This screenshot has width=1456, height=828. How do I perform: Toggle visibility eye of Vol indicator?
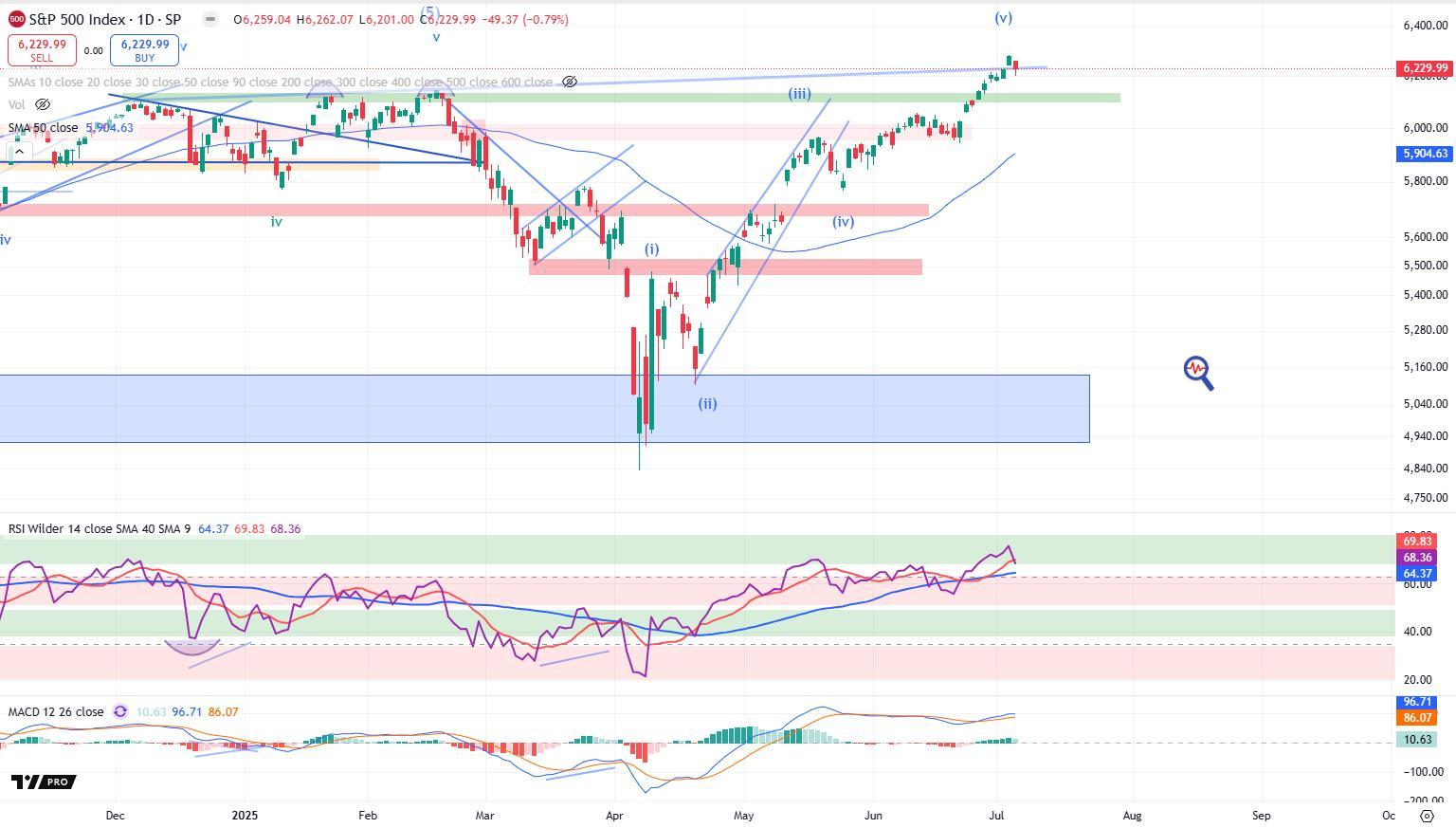43,104
